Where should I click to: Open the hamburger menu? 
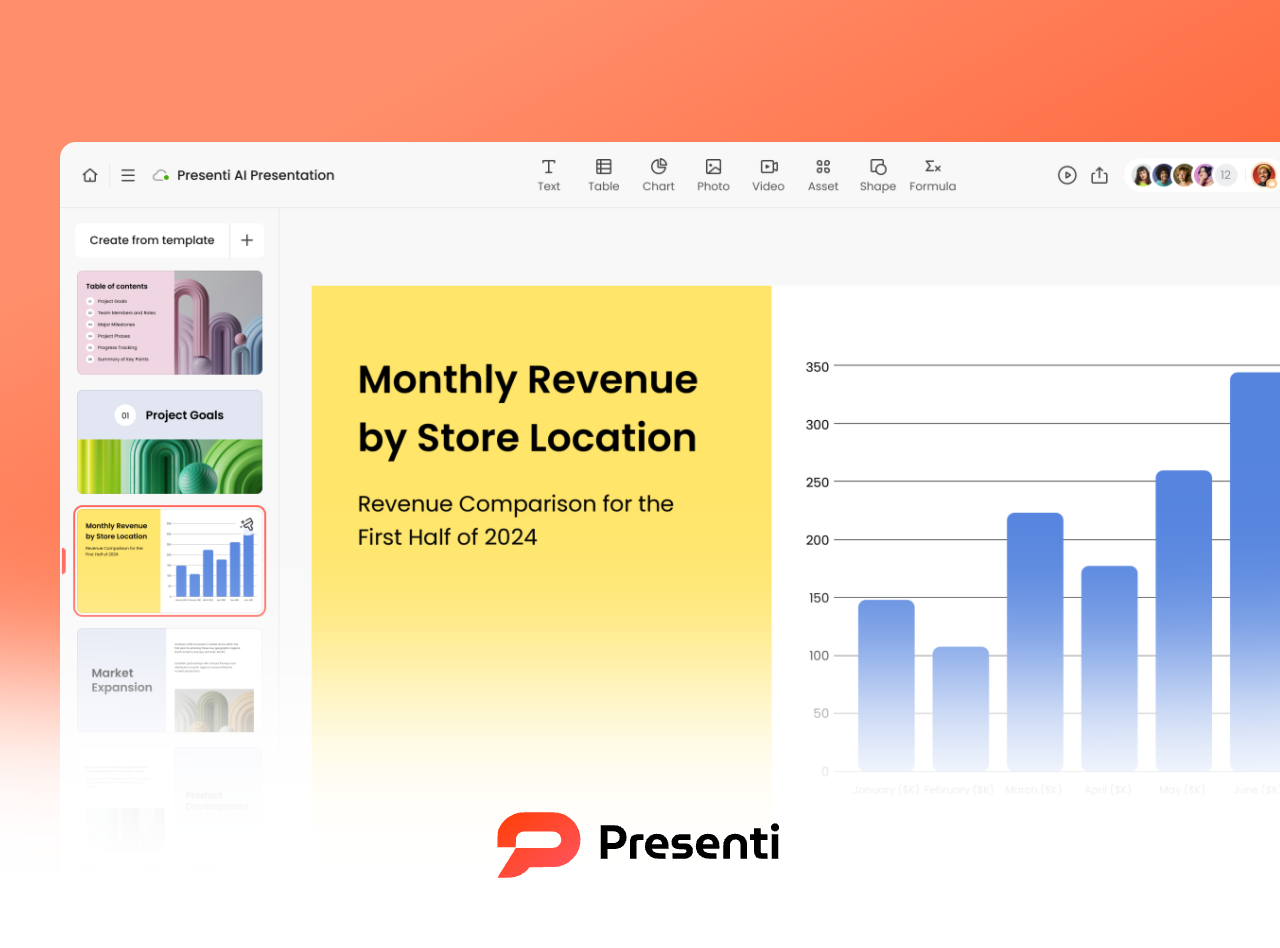[x=128, y=175]
